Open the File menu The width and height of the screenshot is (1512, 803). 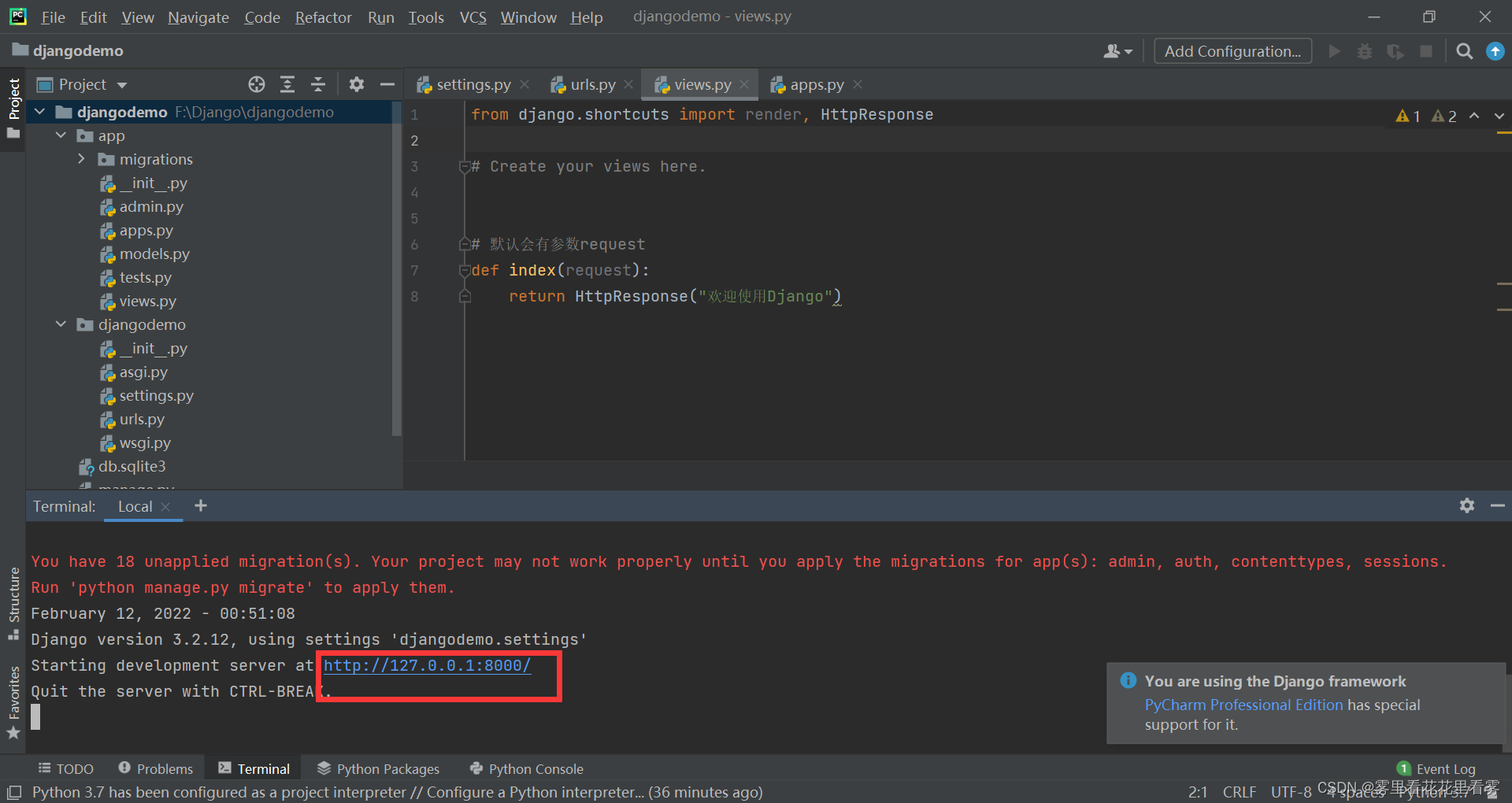(x=53, y=17)
